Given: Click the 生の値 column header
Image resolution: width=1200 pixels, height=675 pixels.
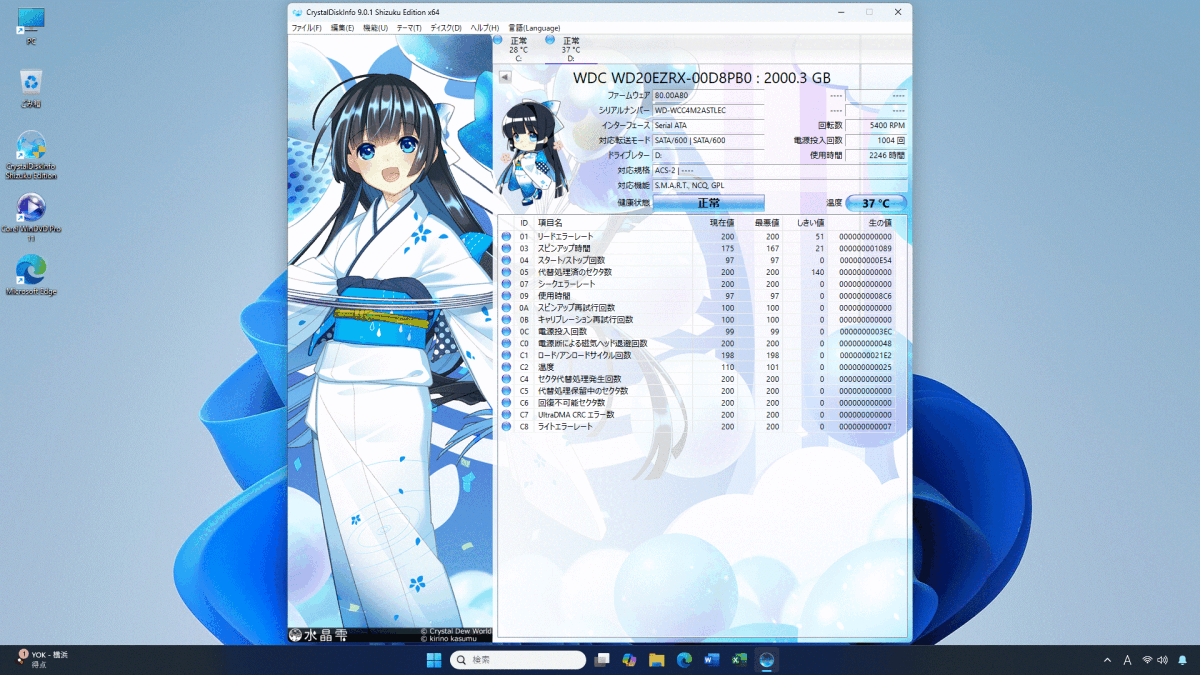Looking at the screenshot, I should point(879,223).
